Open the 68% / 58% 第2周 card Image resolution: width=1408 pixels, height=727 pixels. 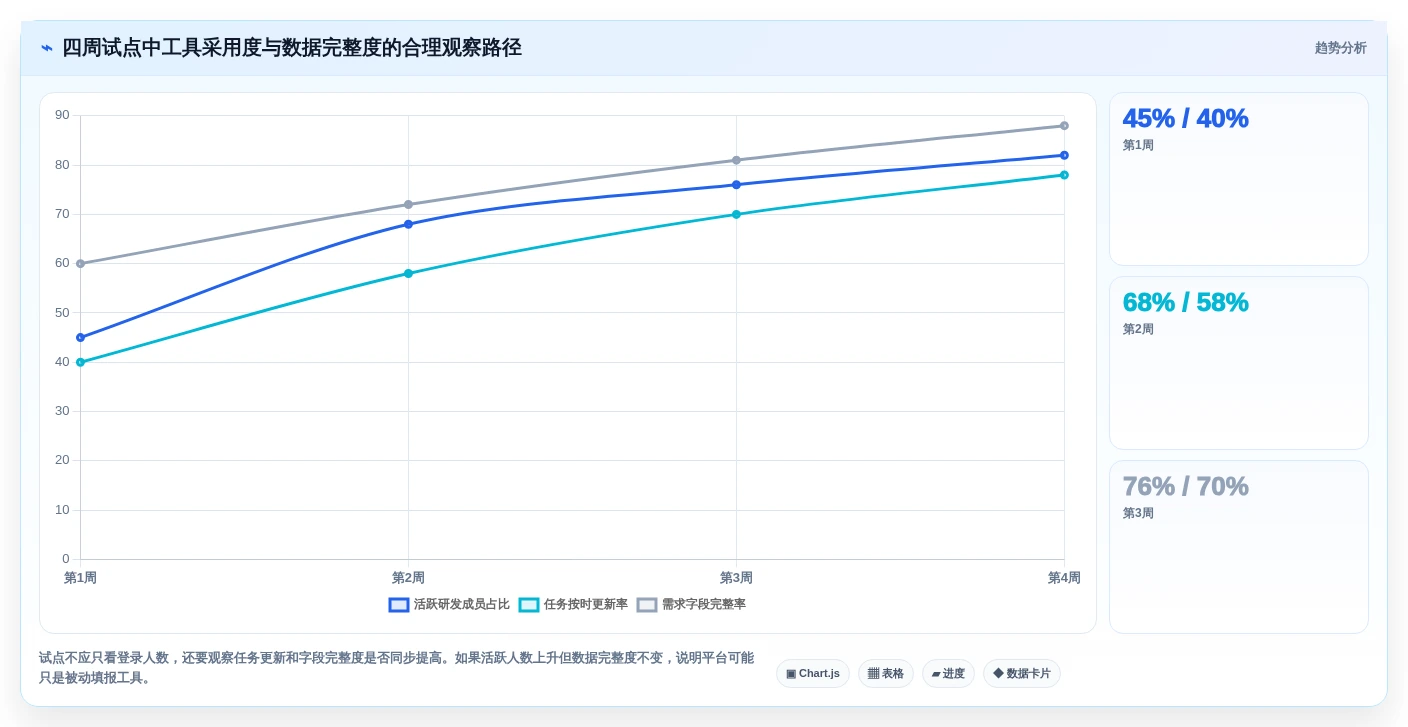coord(1239,363)
